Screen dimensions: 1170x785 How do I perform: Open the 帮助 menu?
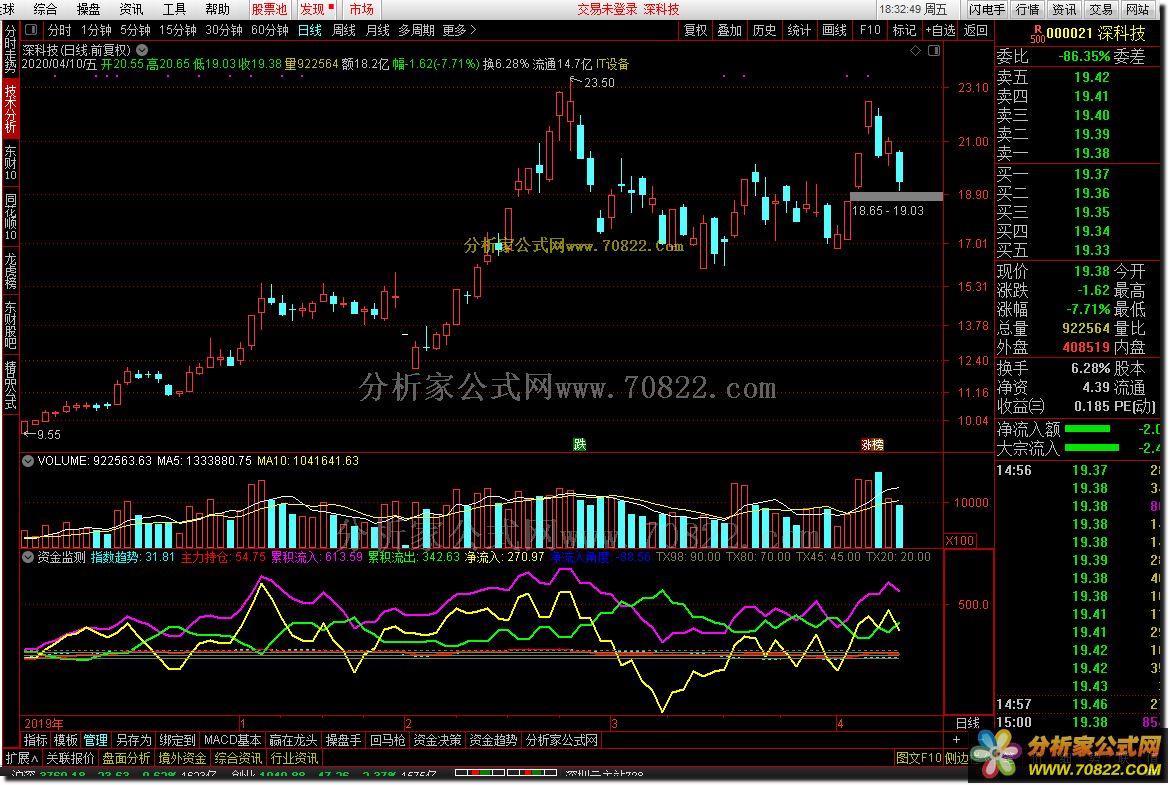[x=218, y=9]
